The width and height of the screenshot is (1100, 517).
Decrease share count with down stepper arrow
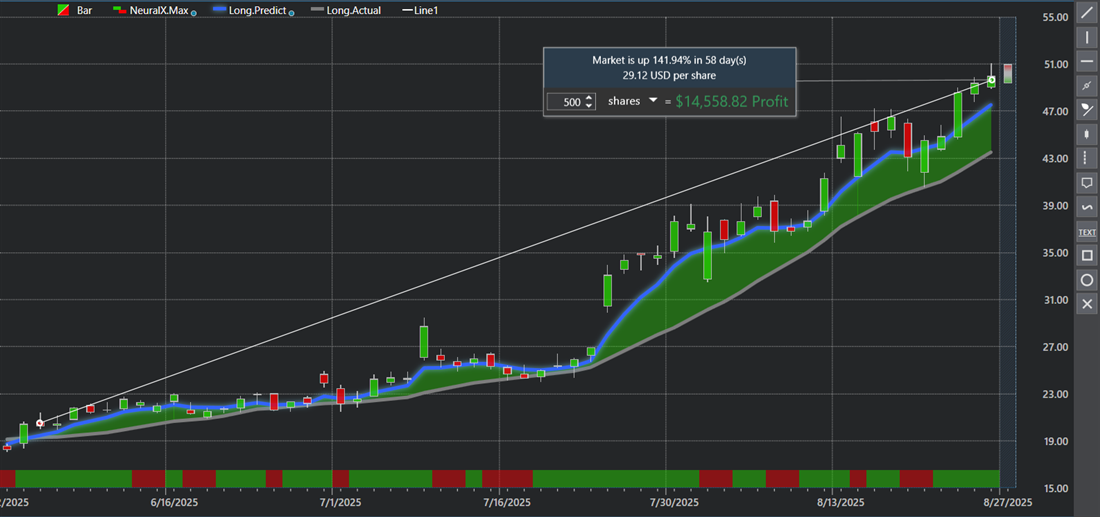[589, 106]
